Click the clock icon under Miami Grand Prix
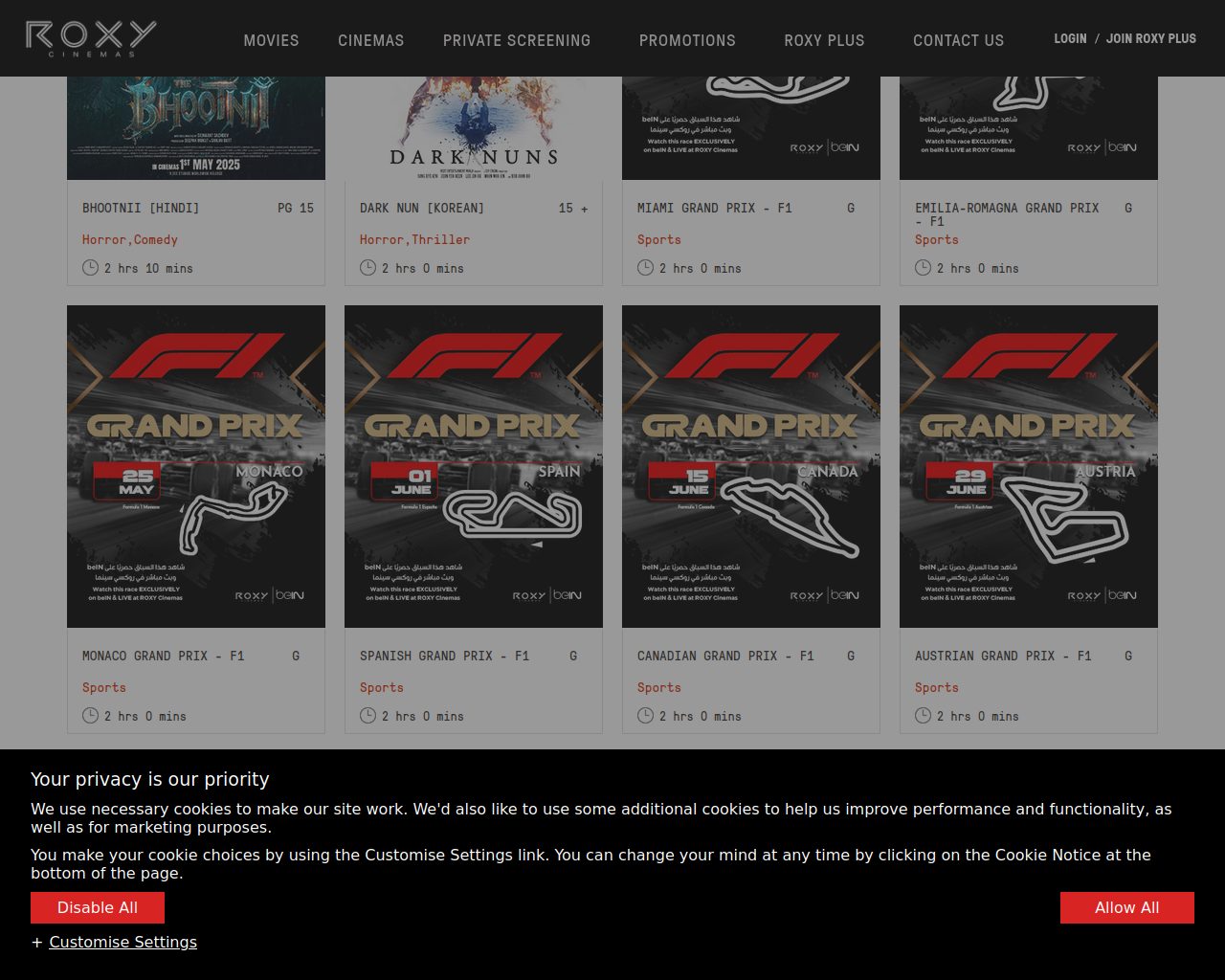 (x=645, y=268)
